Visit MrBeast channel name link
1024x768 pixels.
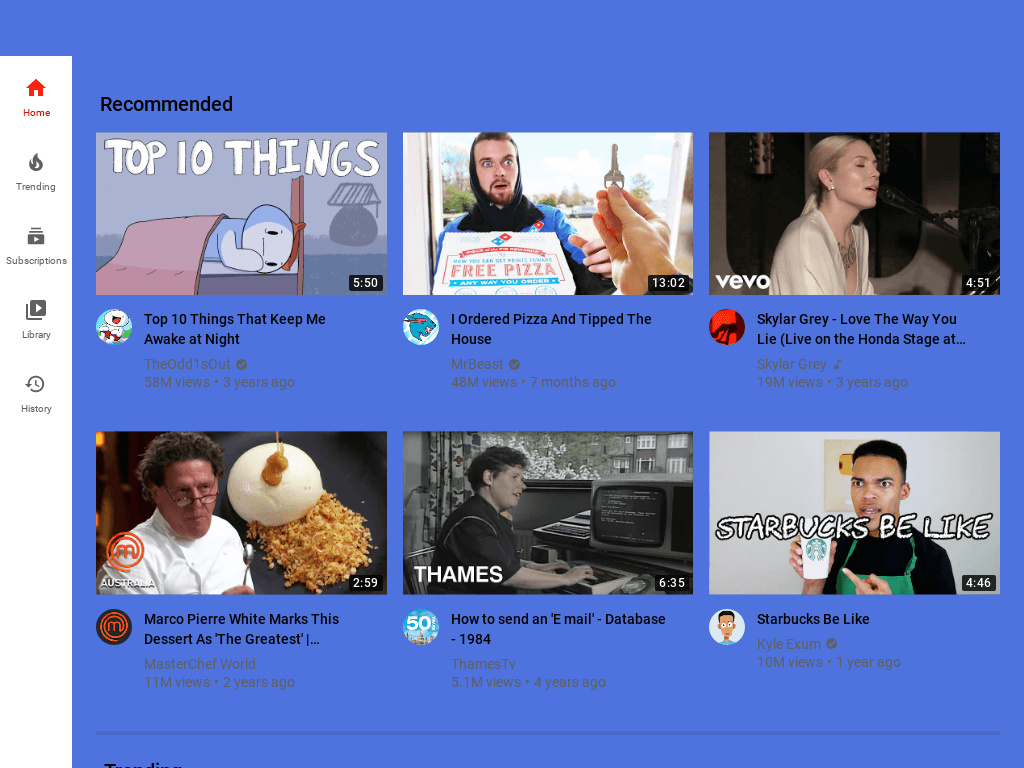click(477, 364)
